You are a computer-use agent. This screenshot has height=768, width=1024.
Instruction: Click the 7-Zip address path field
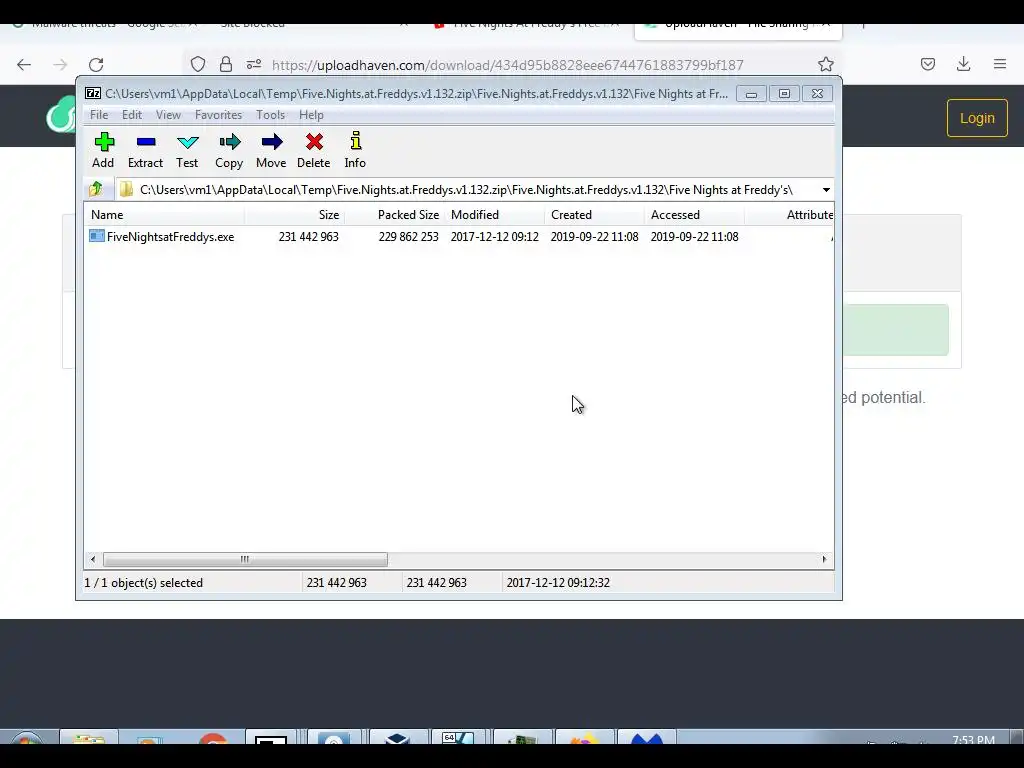[466, 190]
